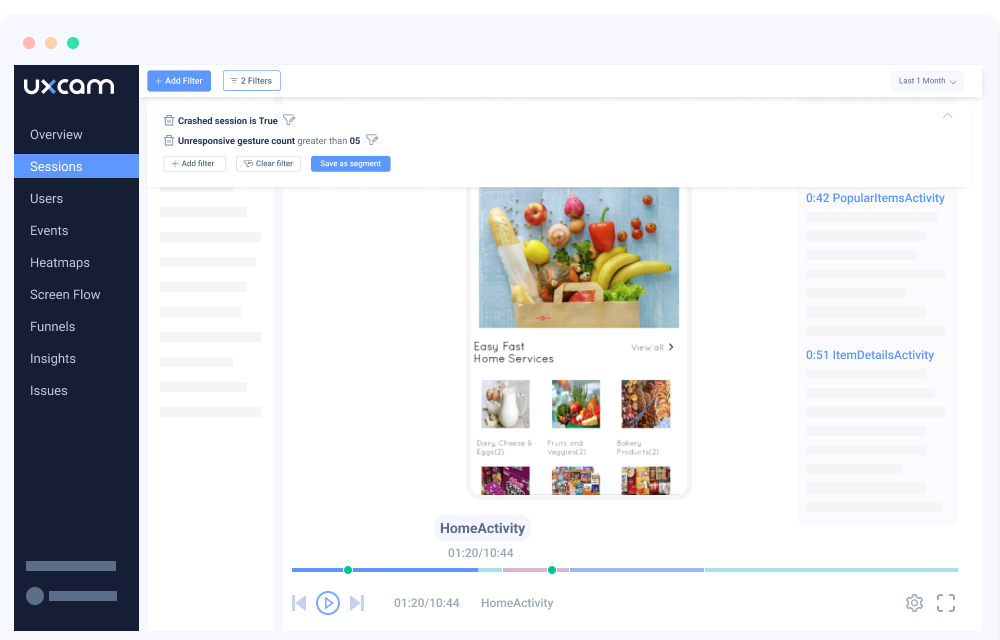The width and height of the screenshot is (1000, 640).
Task: Click the grocery bag banner image
Action: tap(579, 258)
